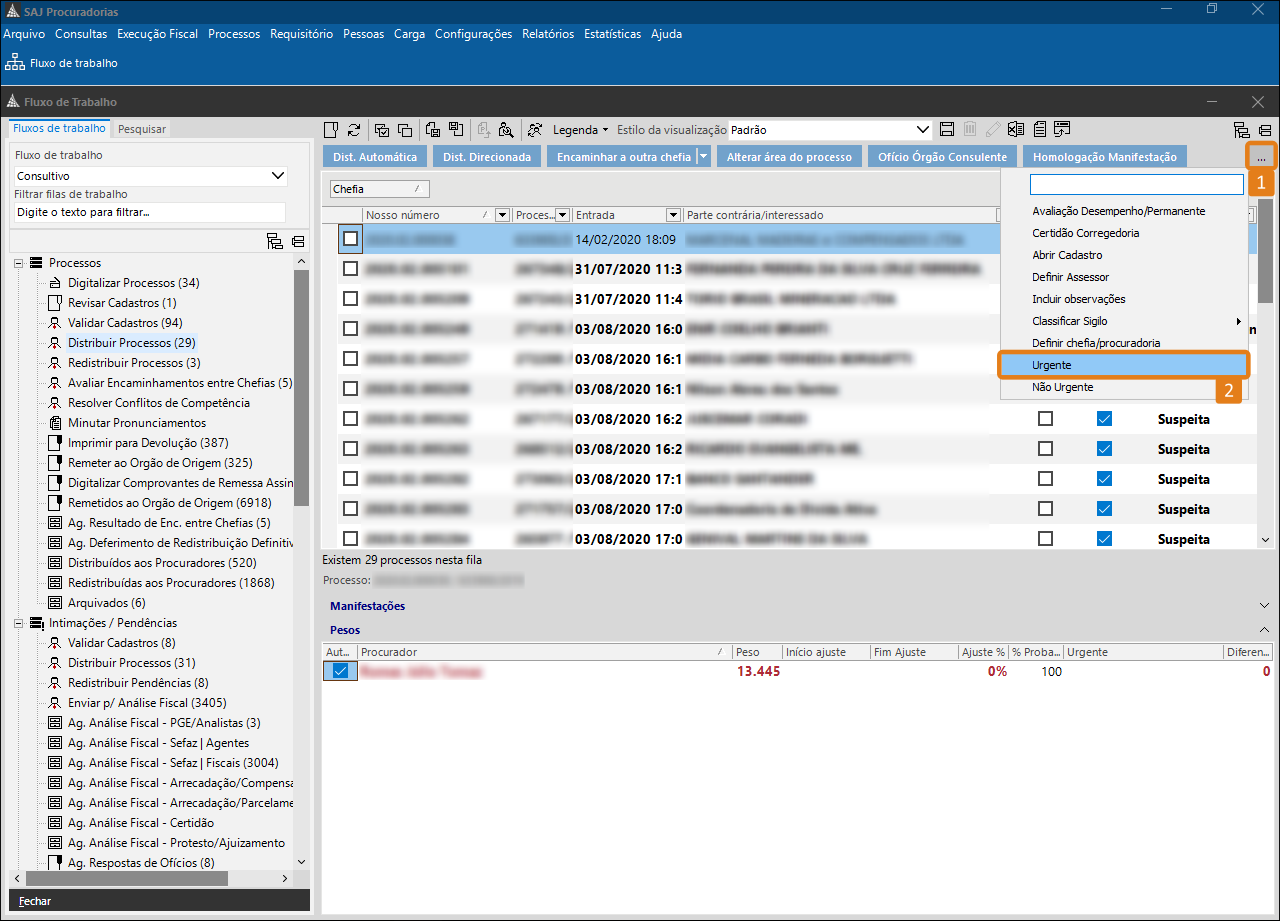Screen dimensions: 1280x921
Task: Click Alterar área do processo button
Action: point(789,157)
